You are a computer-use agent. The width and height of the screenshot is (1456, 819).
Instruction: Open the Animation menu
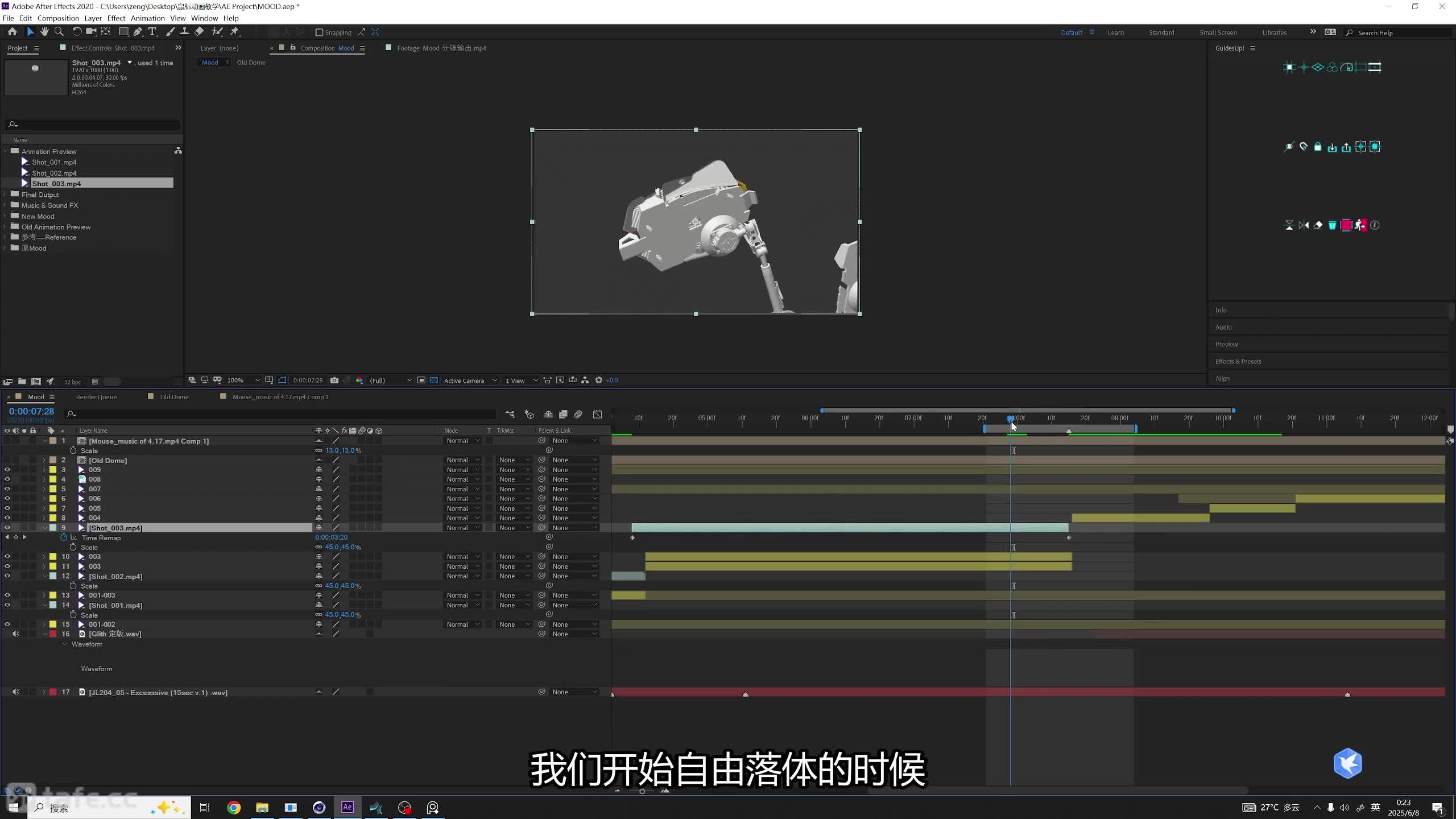147,18
